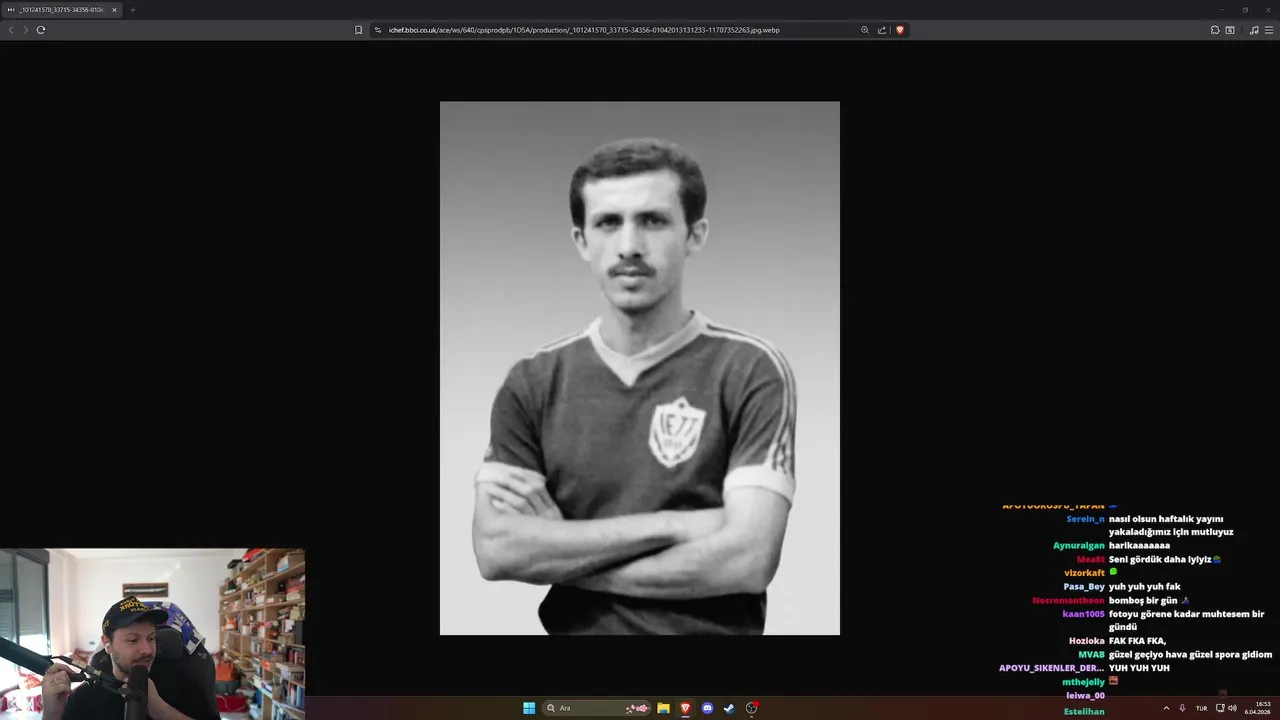Bookmark this page with bookmark icon
1280x720 pixels.
tap(359, 30)
